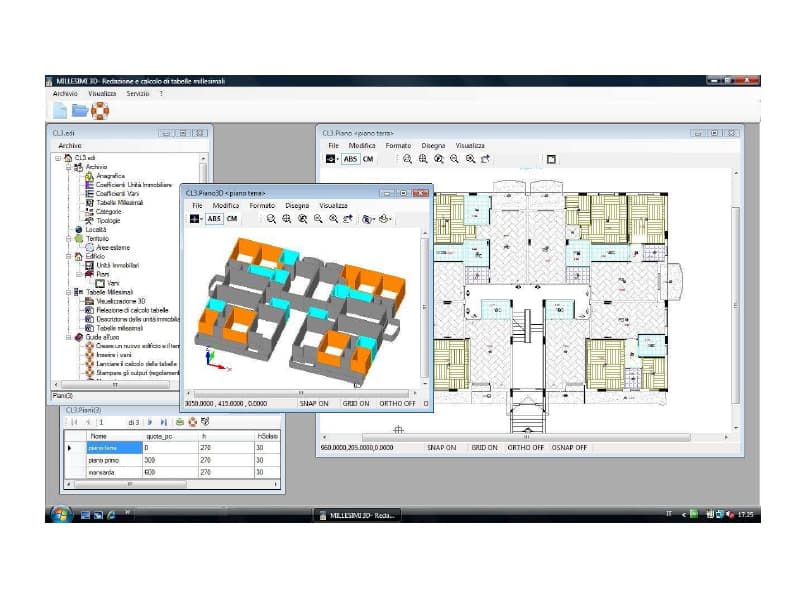
Task: Toggle SNAP ON in Piano3D status bar
Action: pos(314,404)
